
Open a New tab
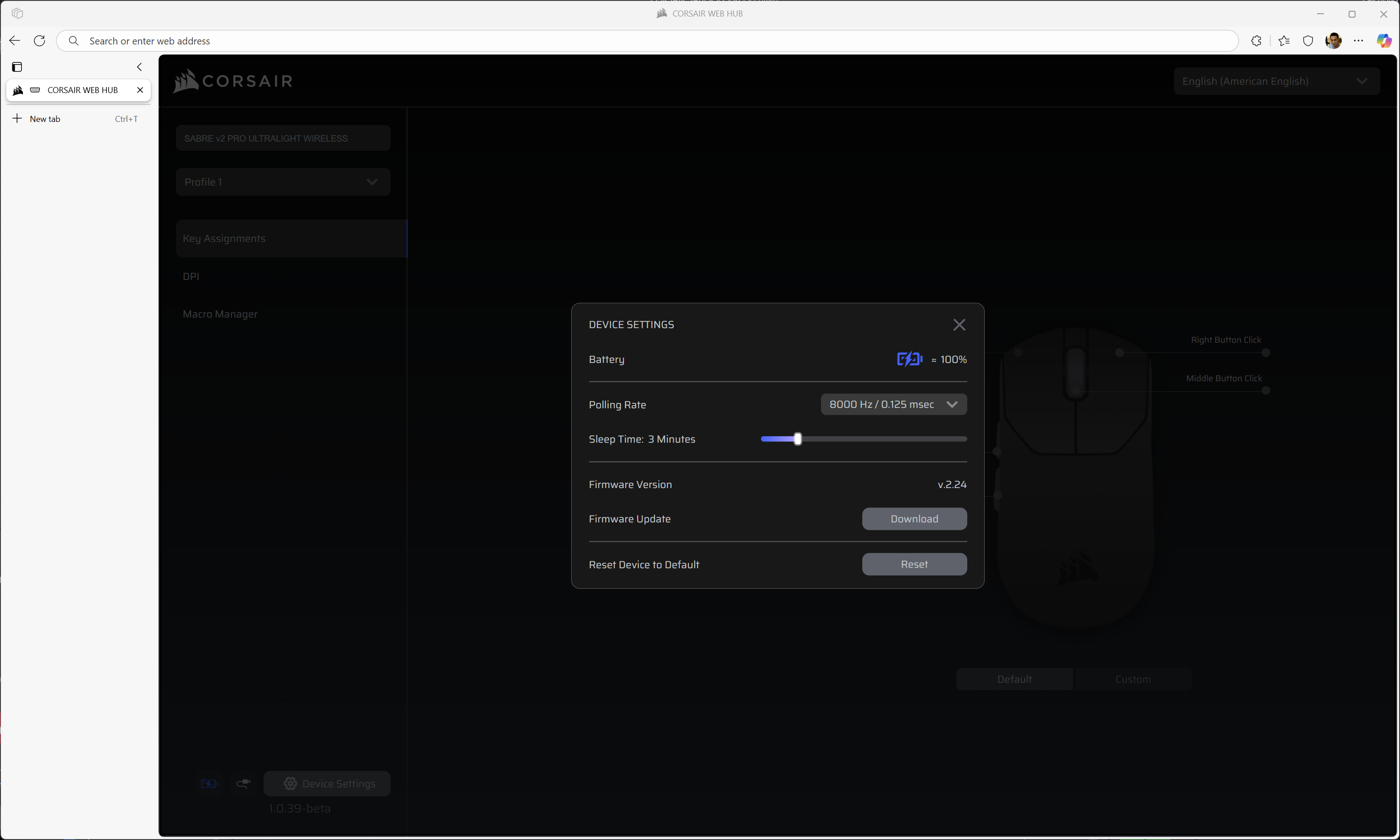45,119
